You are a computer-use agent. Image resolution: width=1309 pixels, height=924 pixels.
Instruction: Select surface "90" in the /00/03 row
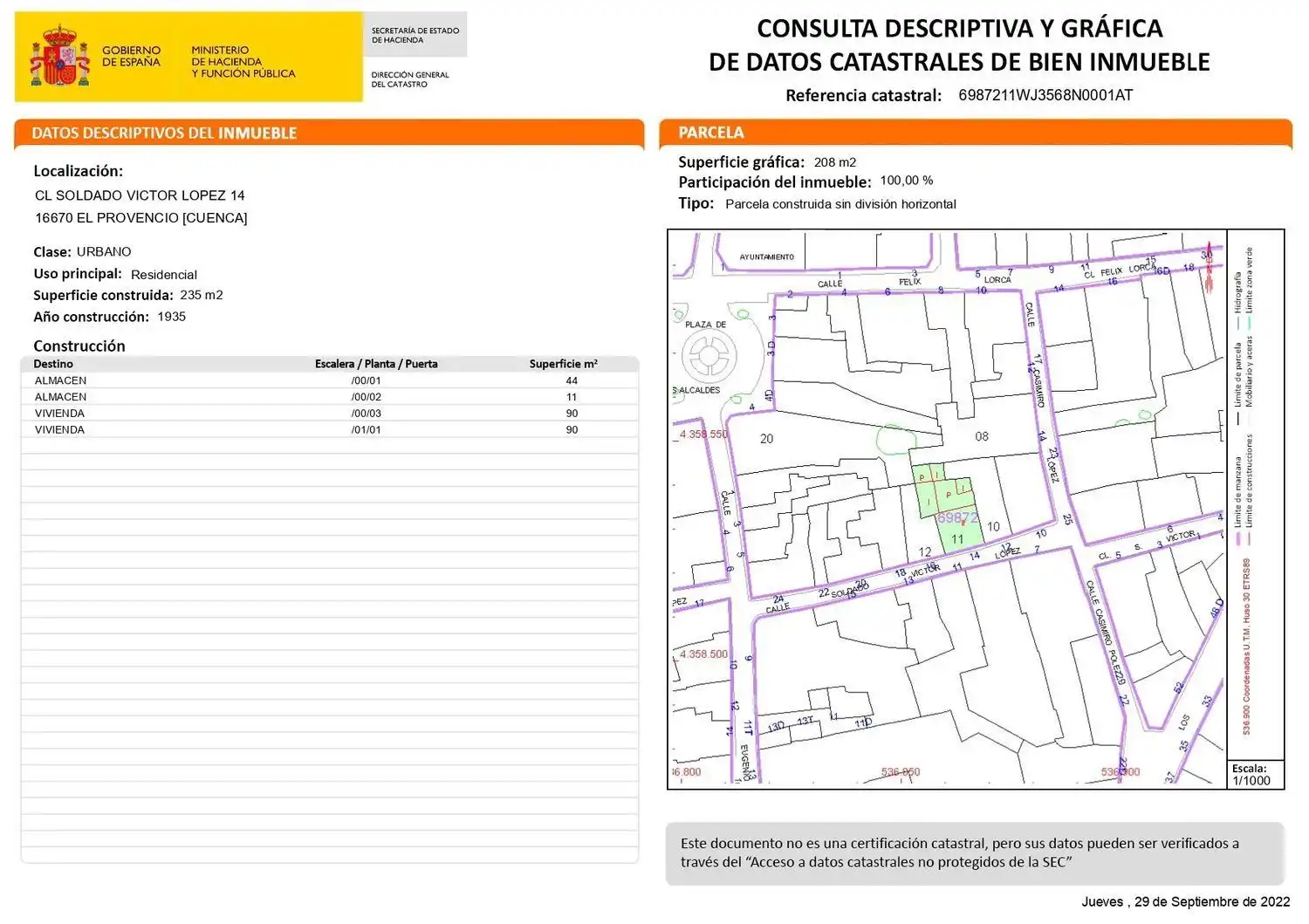pos(572,414)
